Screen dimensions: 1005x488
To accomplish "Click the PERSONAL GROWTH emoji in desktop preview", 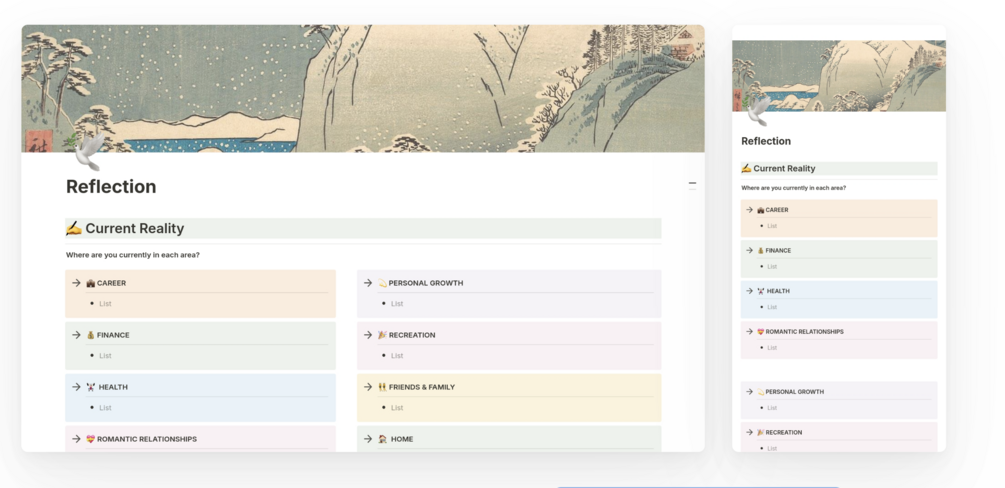I will coord(383,283).
